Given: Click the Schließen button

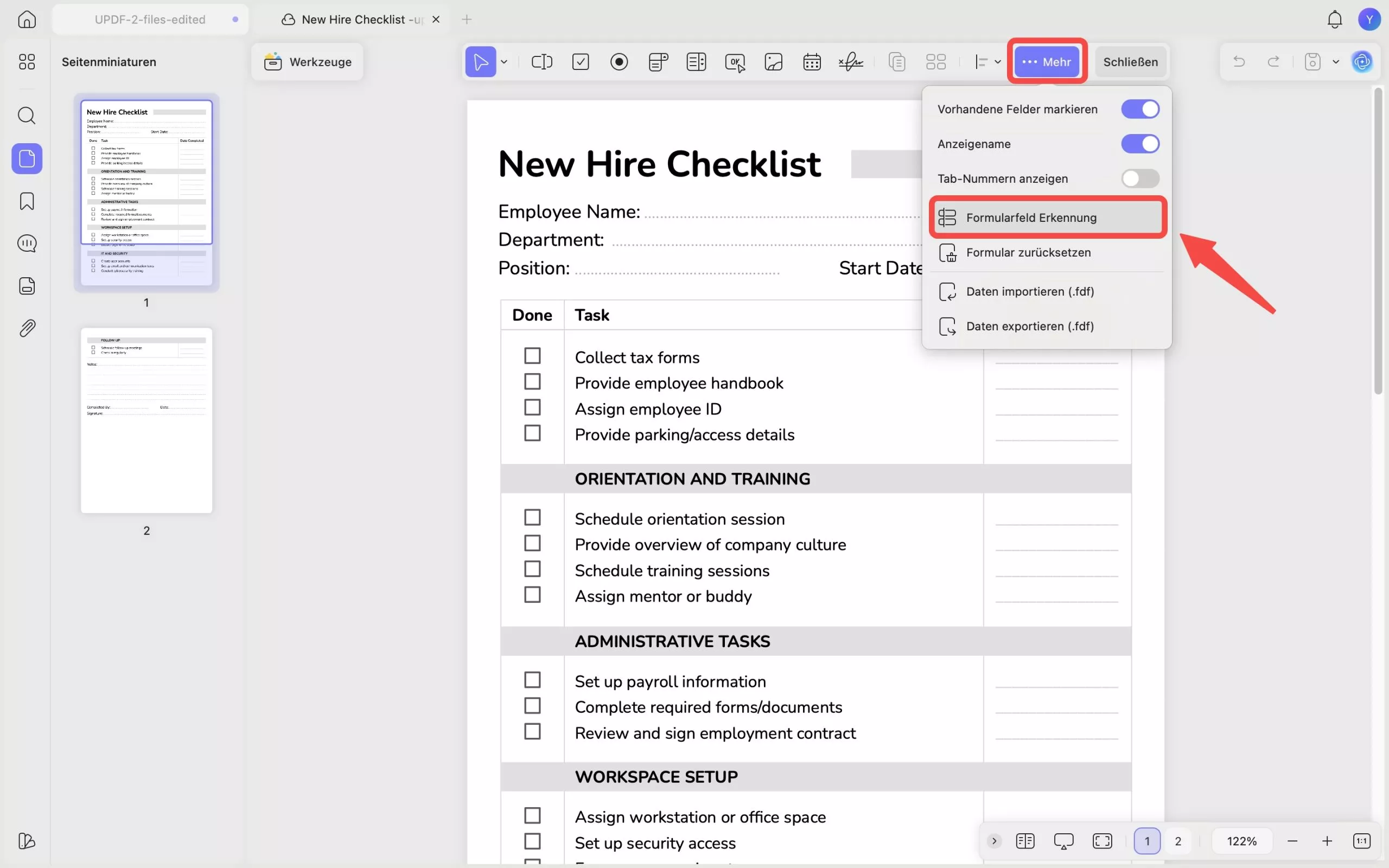Looking at the screenshot, I should pyautogui.click(x=1130, y=61).
